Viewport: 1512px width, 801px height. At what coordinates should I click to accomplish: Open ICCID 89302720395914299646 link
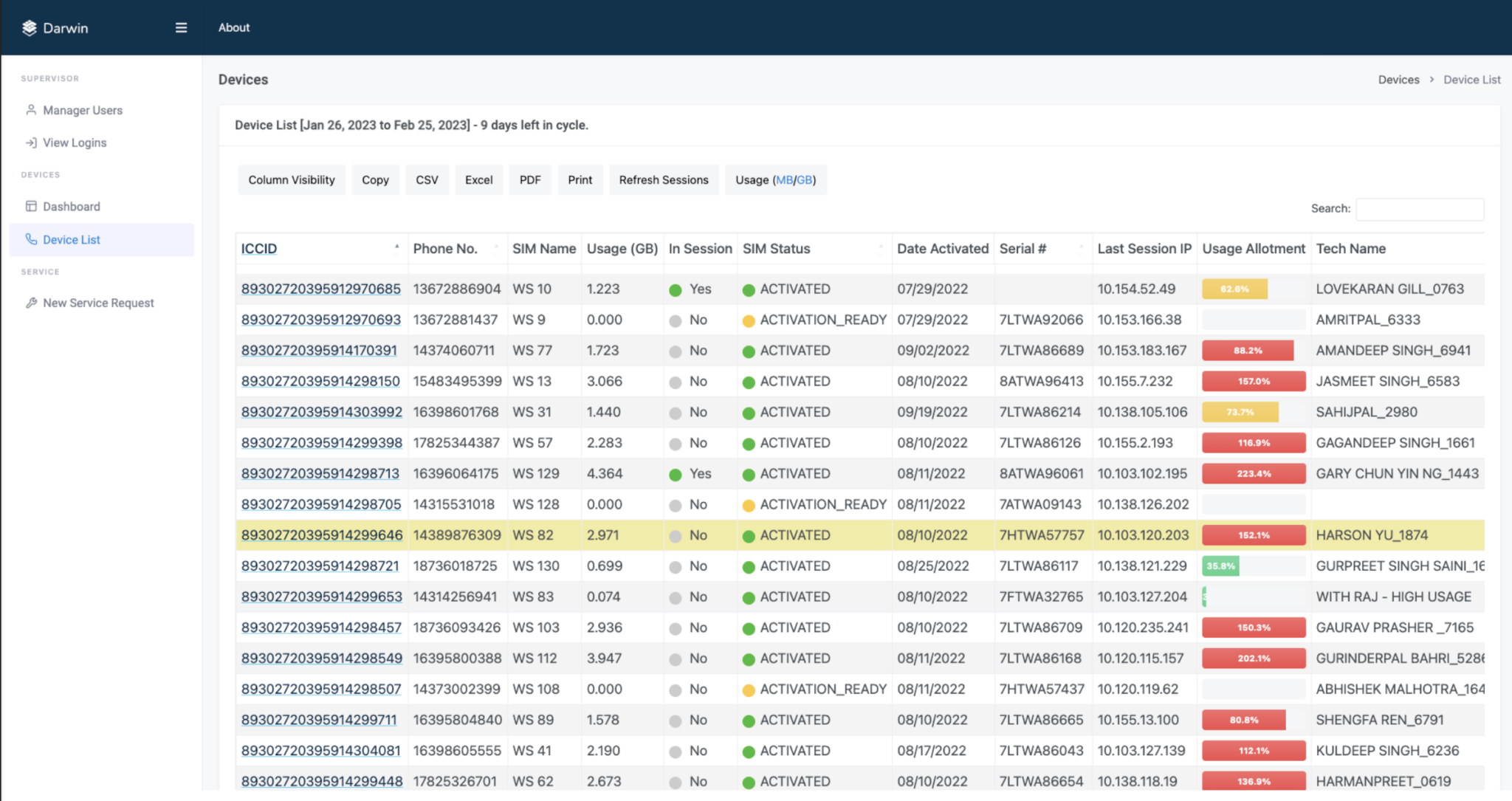pyautogui.click(x=322, y=535)
